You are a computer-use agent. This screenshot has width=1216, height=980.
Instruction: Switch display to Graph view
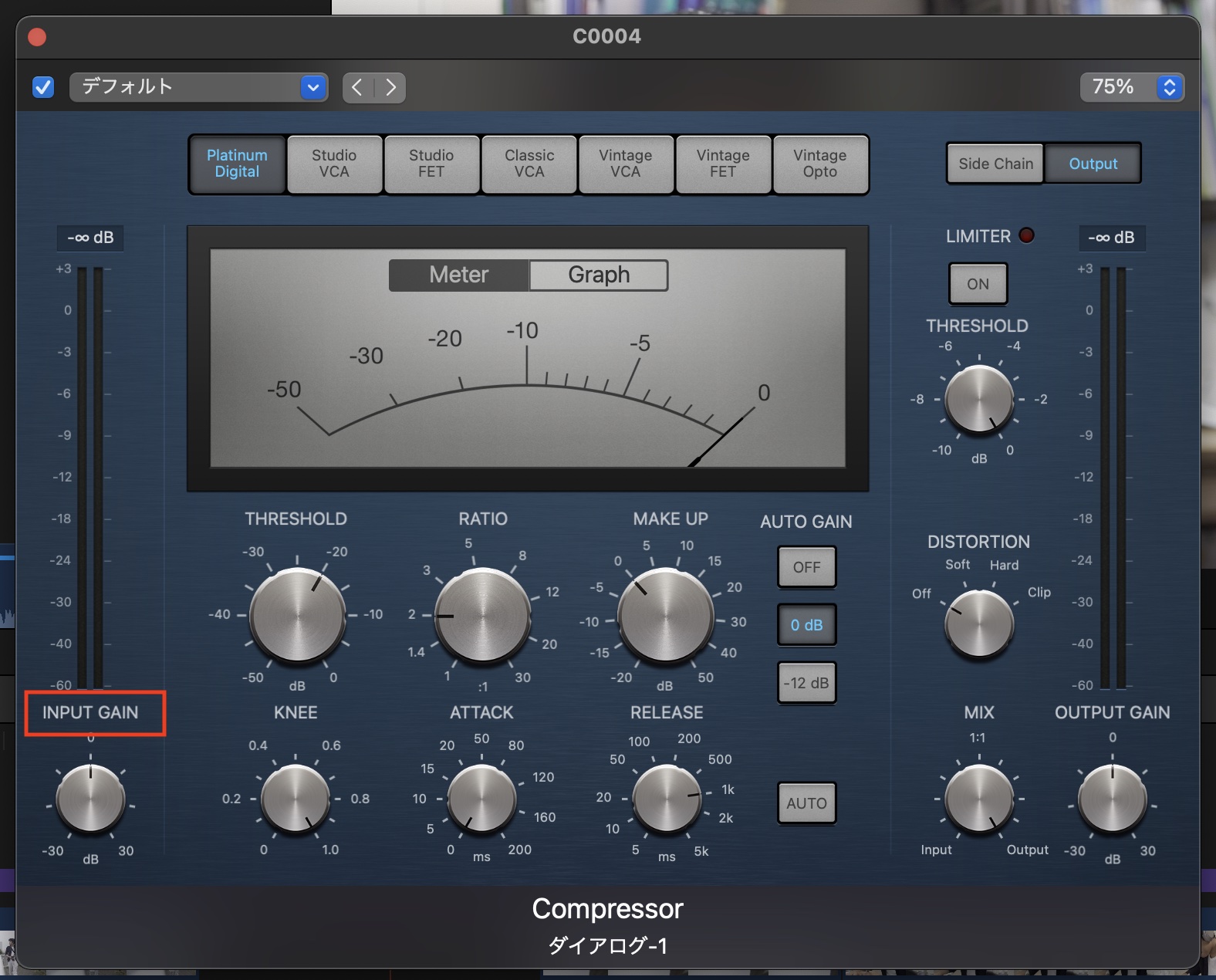click(599, 275)
